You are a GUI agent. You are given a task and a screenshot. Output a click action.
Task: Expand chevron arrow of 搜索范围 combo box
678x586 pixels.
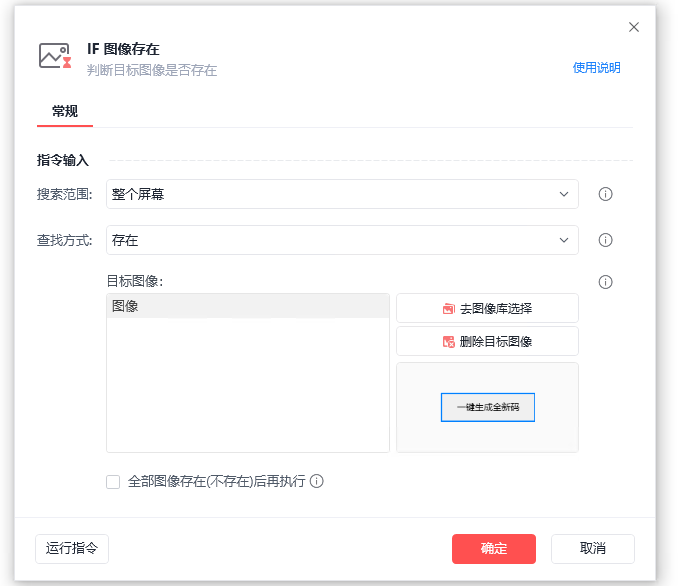point(564,194)
